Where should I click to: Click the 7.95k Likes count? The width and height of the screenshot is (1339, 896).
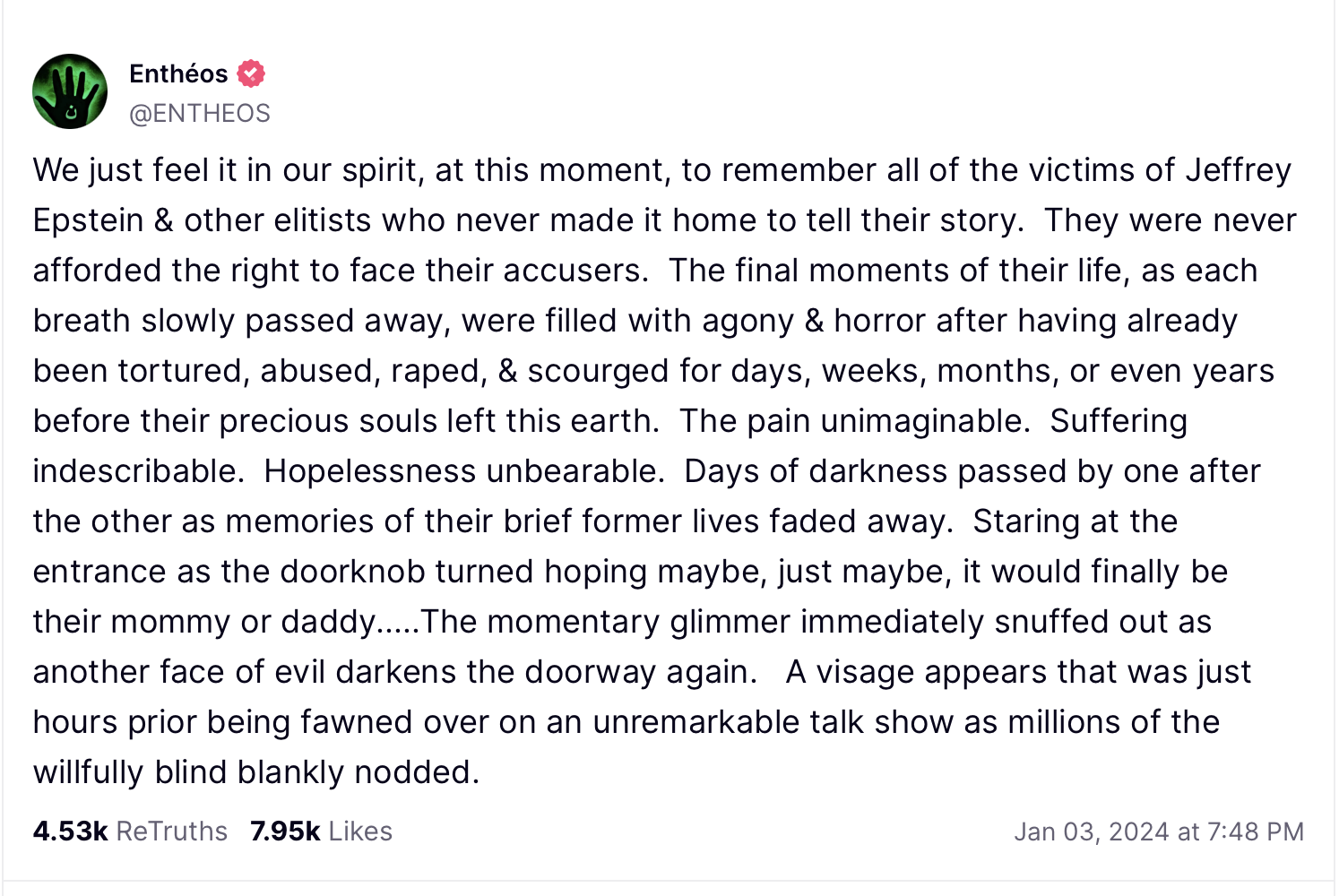tap(285, 831)
